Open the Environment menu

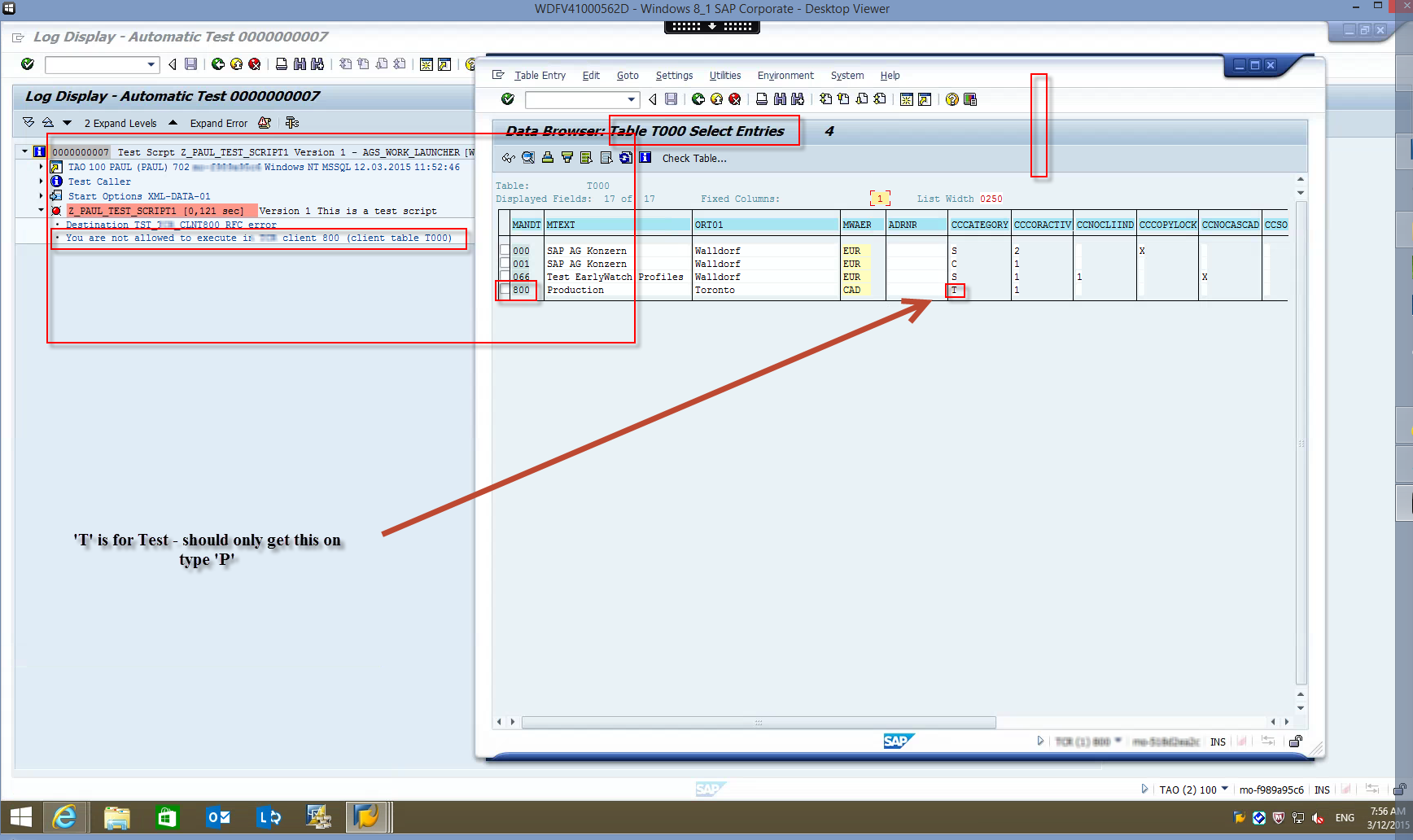[x=785, y=76]
